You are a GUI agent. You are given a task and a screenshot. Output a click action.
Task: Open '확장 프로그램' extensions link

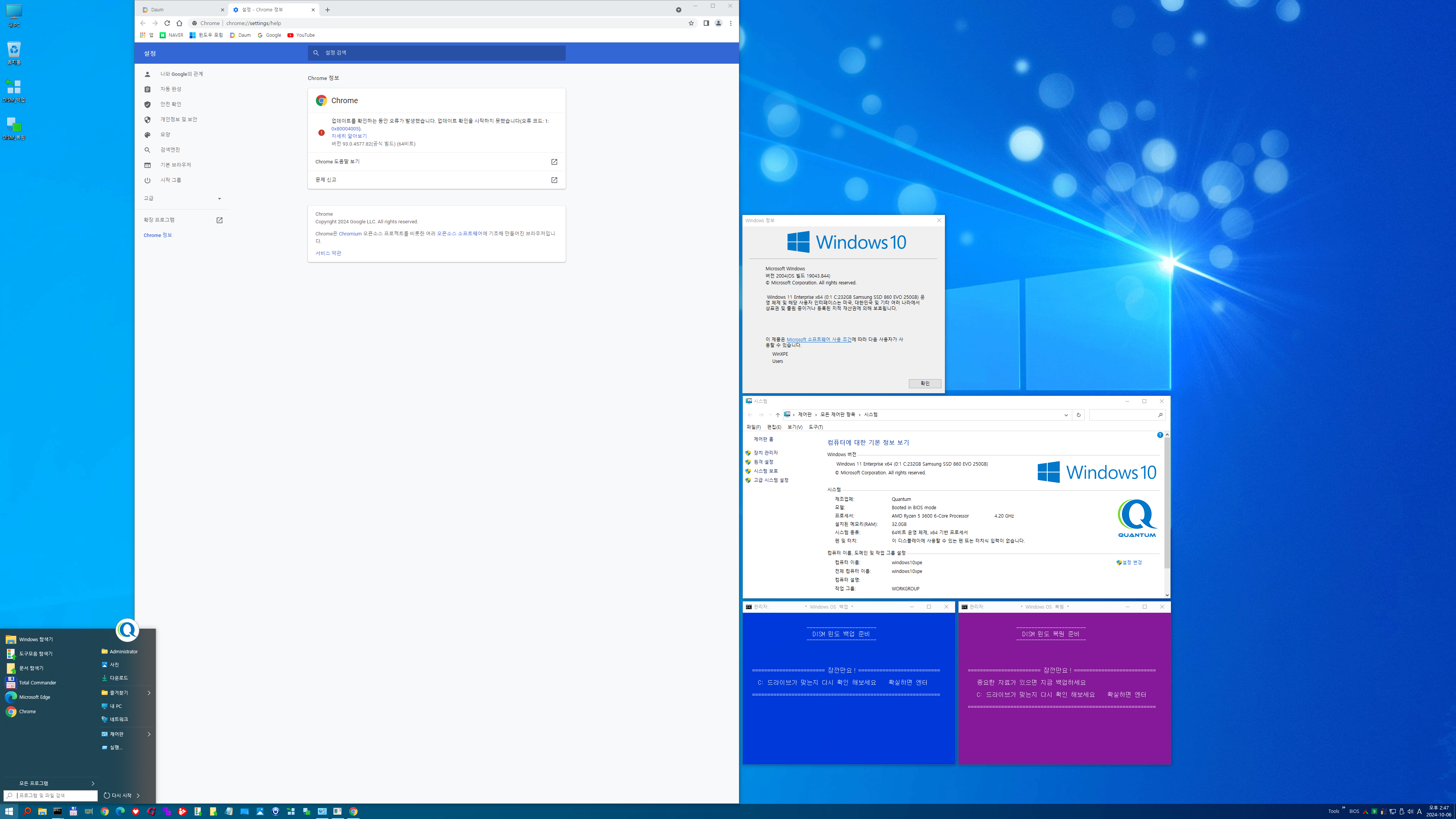coord(182,220)
